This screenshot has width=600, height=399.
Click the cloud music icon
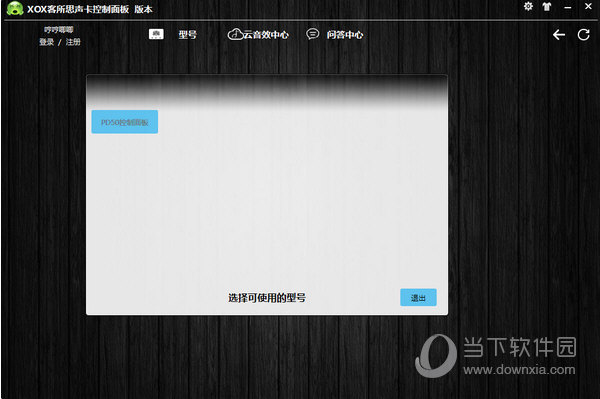click(x=235, y=34)
